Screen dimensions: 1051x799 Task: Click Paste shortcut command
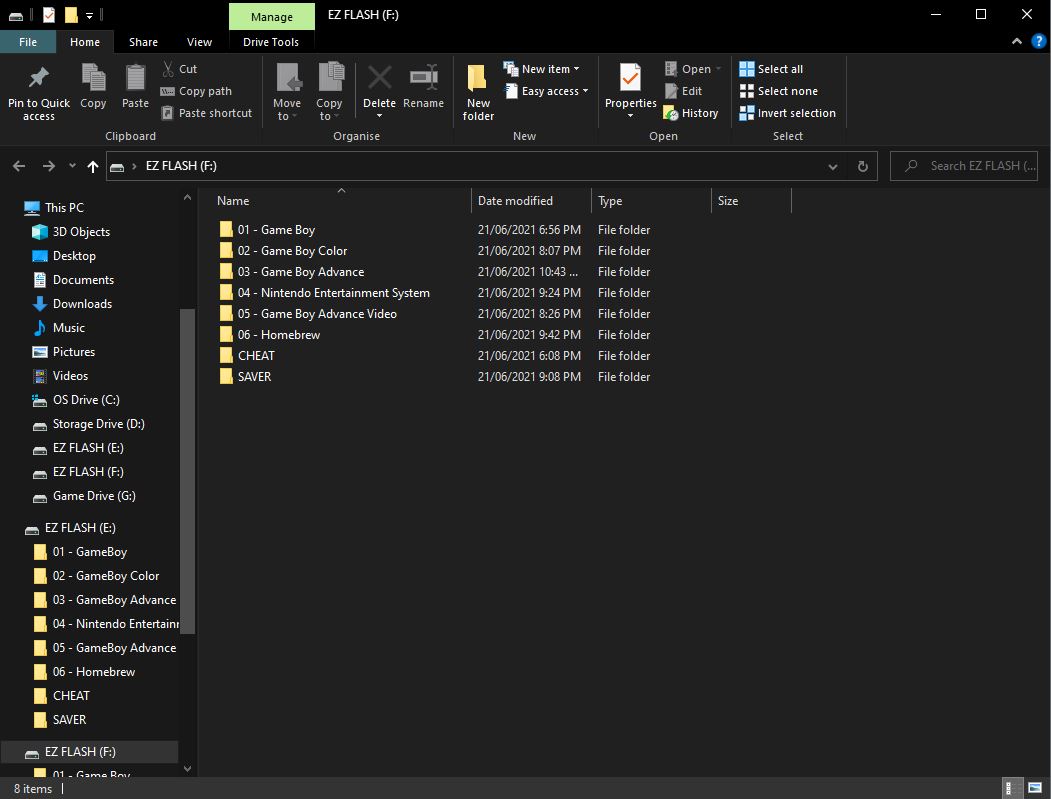[x=206, y=113]
